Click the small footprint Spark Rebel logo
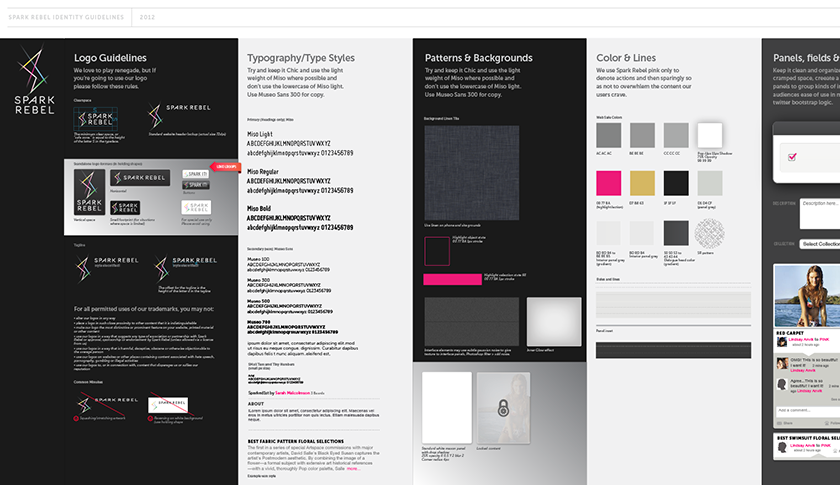 point(125,207)
